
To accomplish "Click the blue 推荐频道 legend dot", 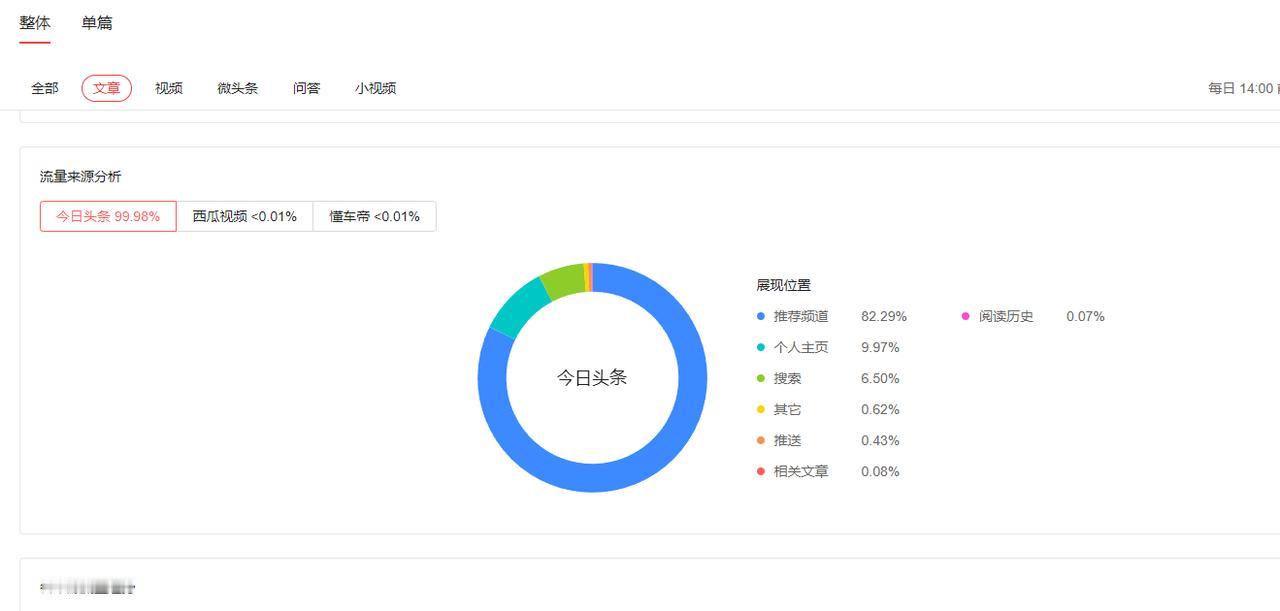I will click(x=761, y=316).
